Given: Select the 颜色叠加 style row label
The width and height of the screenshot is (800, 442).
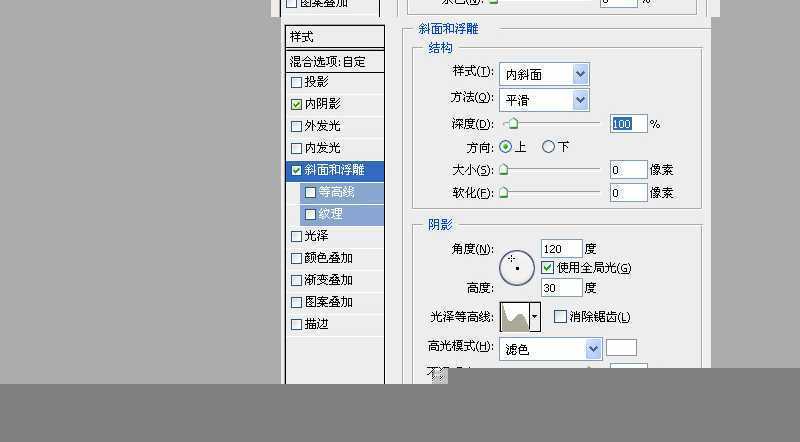Looking at the screenshot, I should point(329,258).
